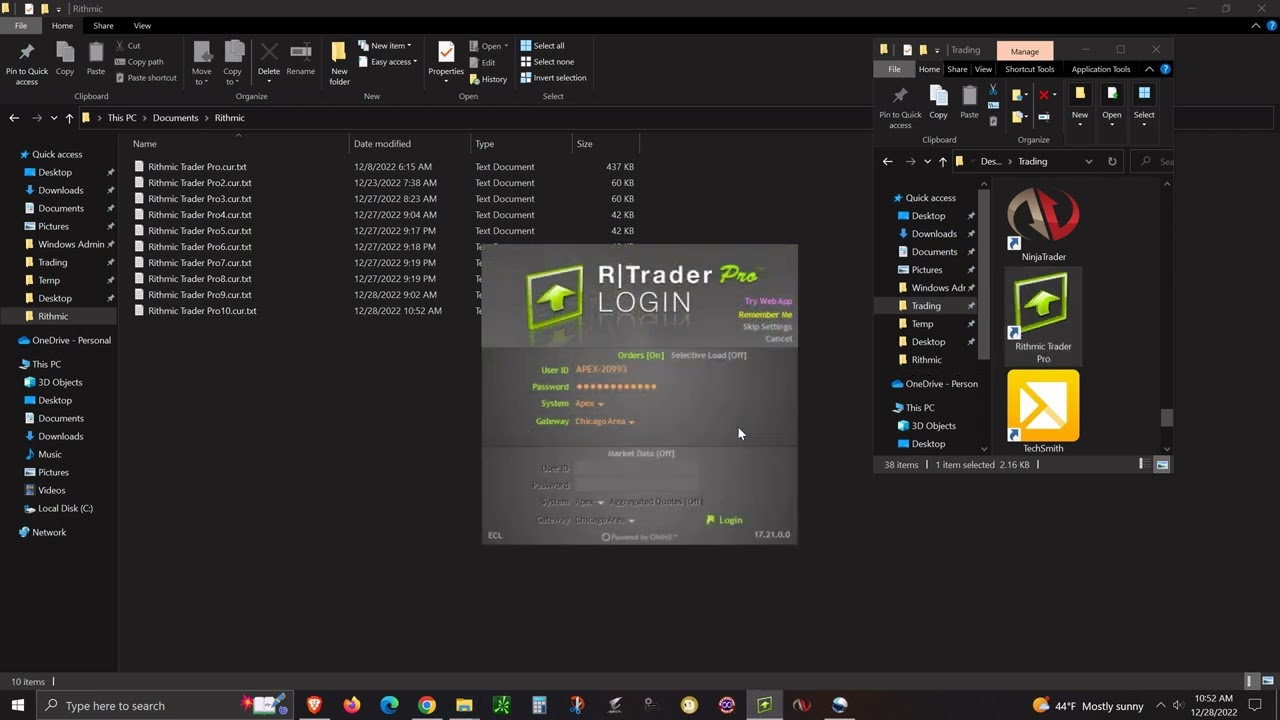Collapse ribbon chevron in Trading window
The height and width of the screenshot is (720, 1280).
[x=1149, y=69]
